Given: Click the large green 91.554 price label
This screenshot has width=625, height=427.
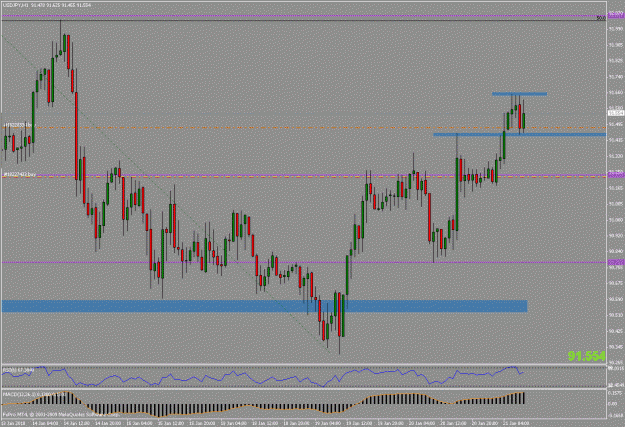Looking at the screenshot, I should pos(587,356).
